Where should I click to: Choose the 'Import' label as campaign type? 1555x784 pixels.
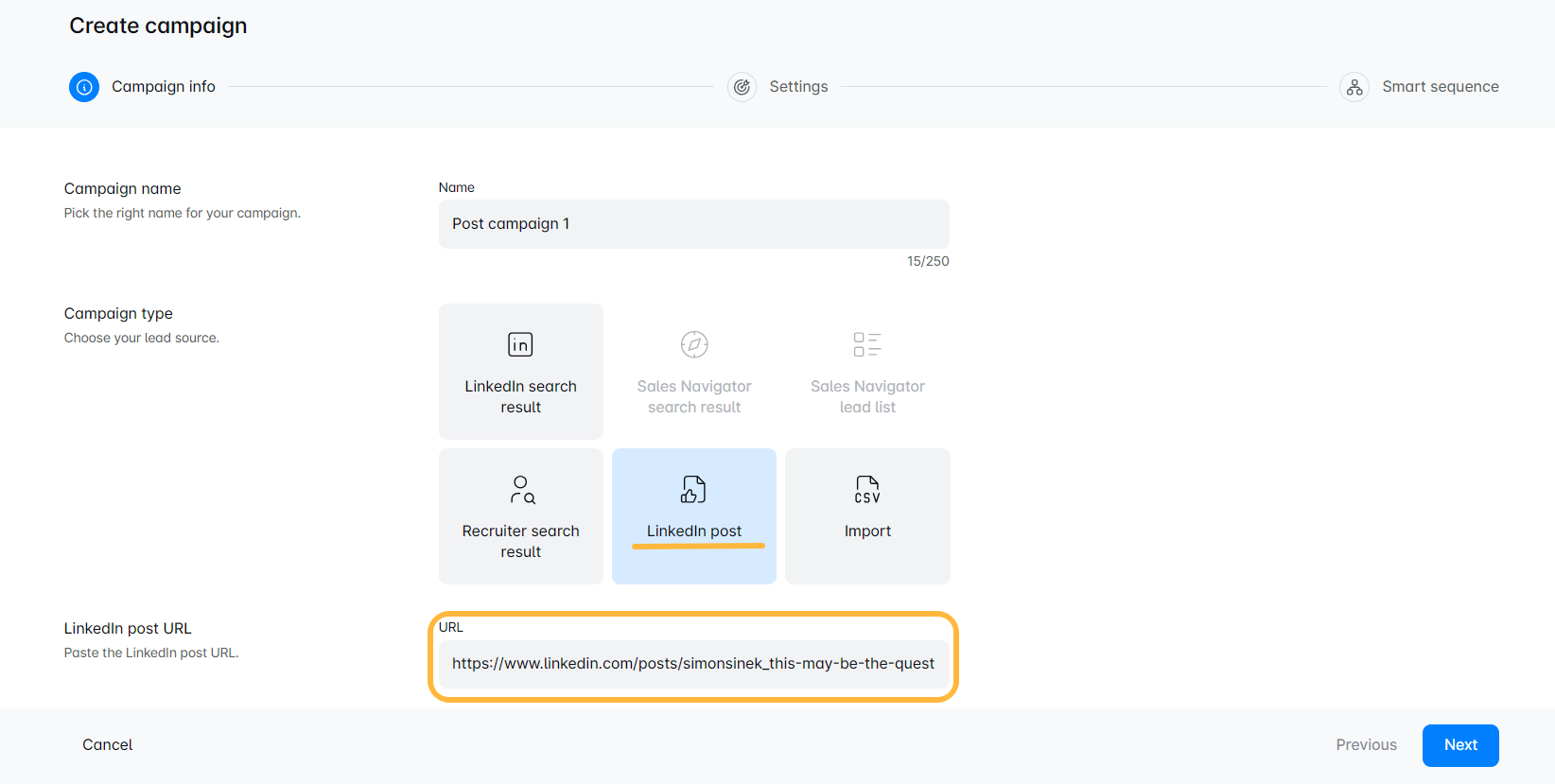867,531
